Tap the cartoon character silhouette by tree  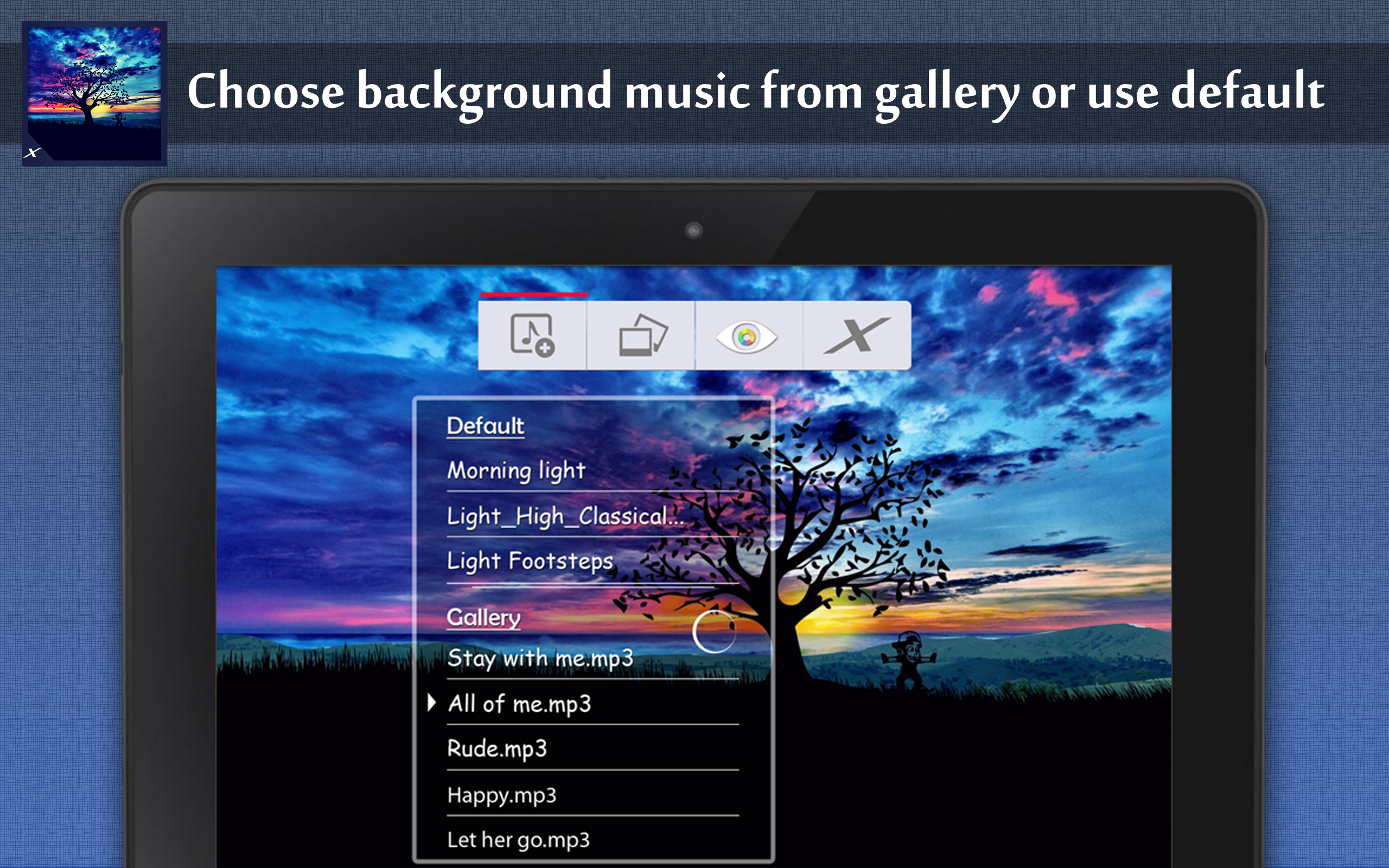click(x=909, y=659)
